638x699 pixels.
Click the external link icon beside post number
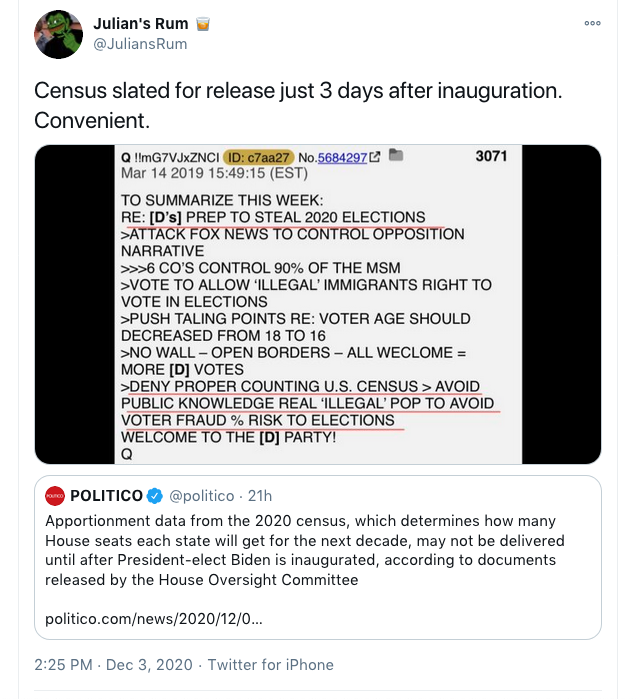pyautogui.click(x=375, y=156)
